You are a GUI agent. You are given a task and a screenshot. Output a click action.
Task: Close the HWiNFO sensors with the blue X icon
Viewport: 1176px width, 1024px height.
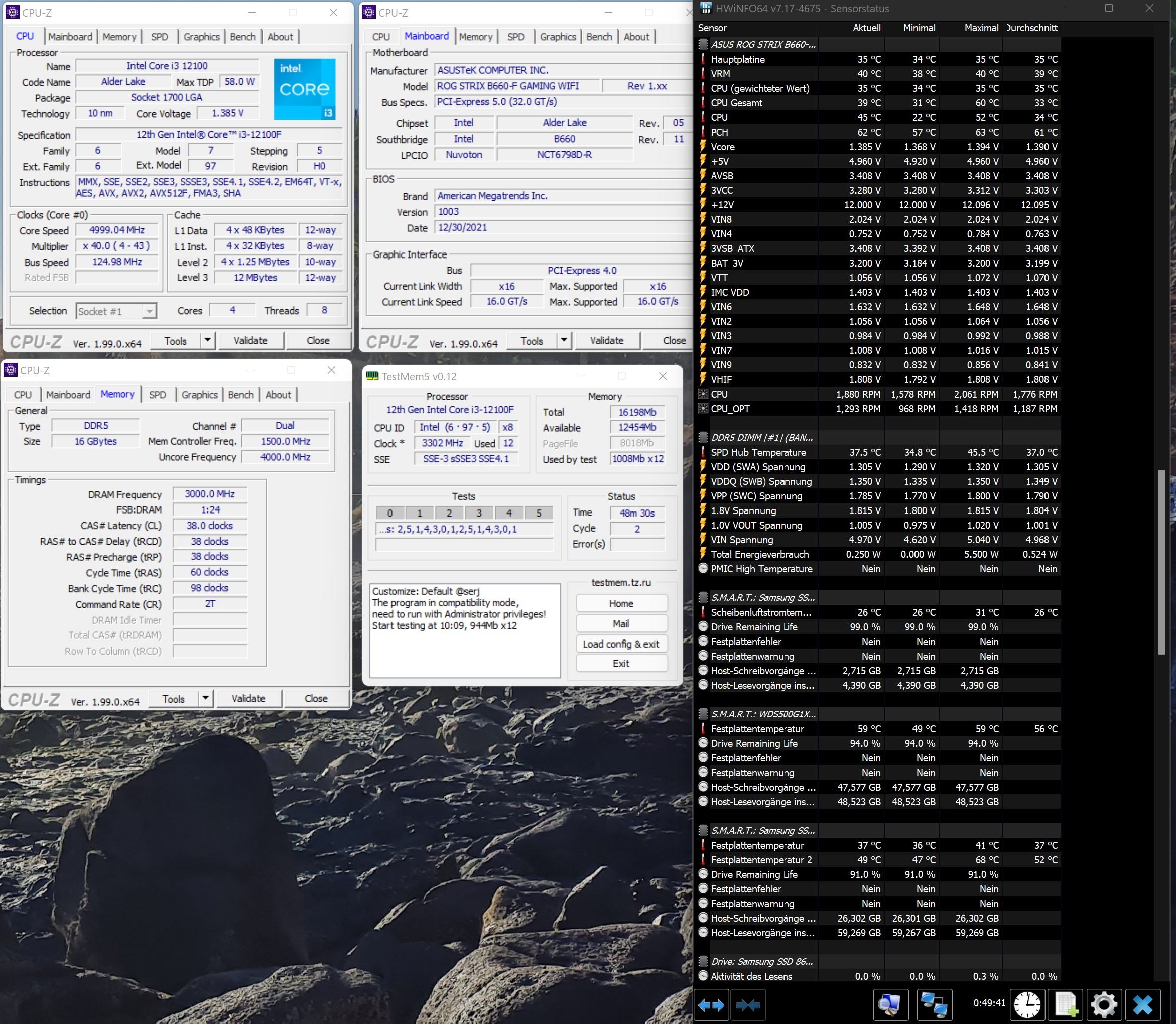[1143, 1004]
